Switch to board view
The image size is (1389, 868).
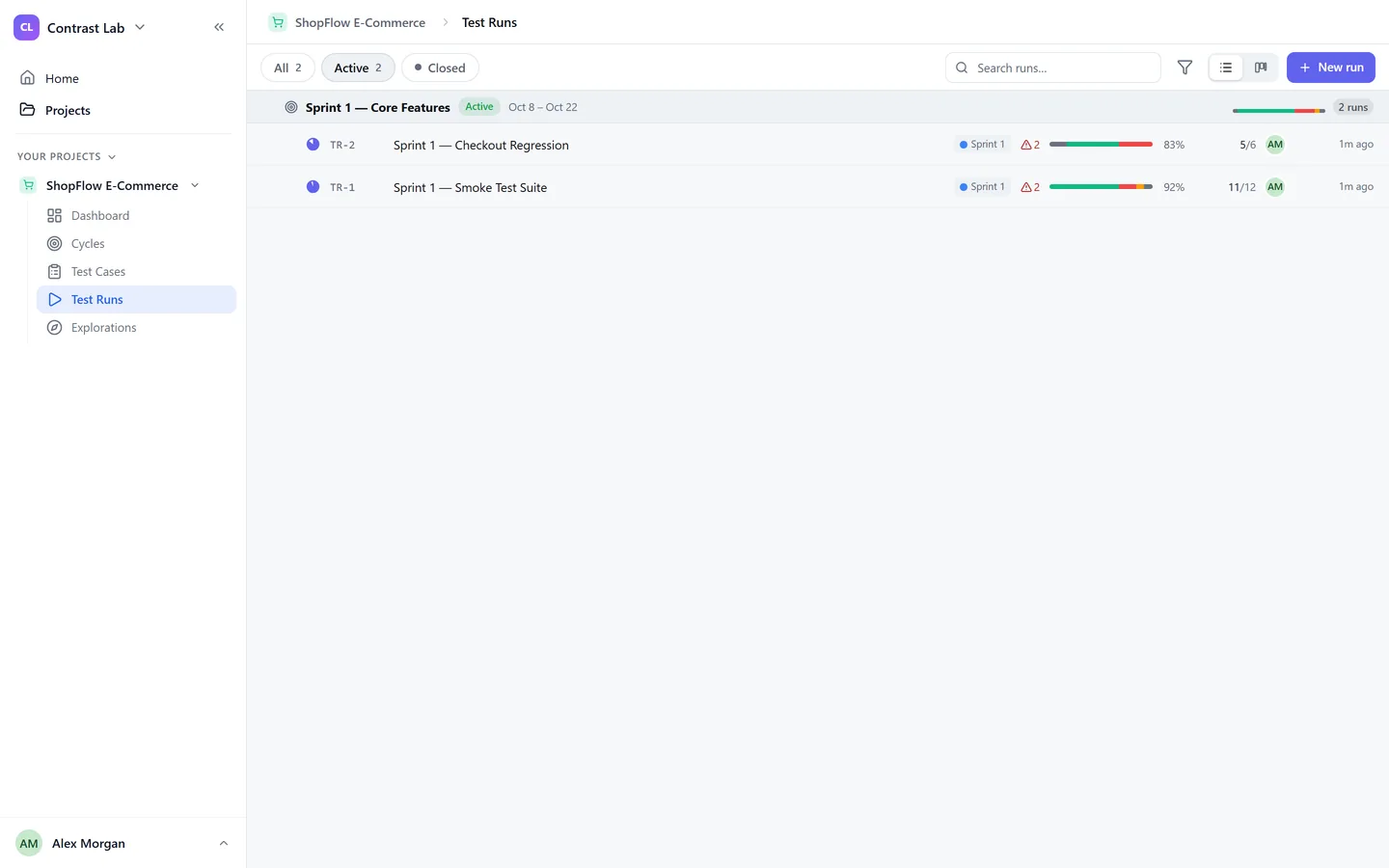[1261, 68]
